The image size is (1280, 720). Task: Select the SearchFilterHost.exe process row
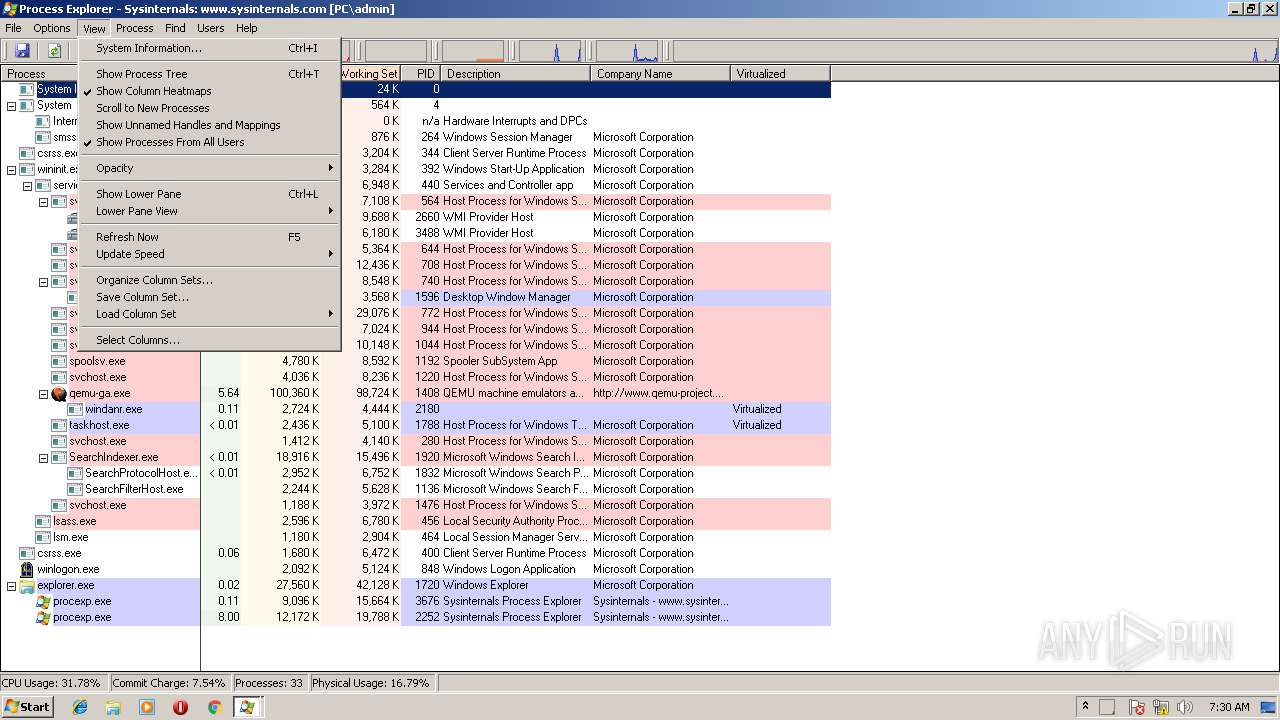pyautogui.click(x=416, y=489)
